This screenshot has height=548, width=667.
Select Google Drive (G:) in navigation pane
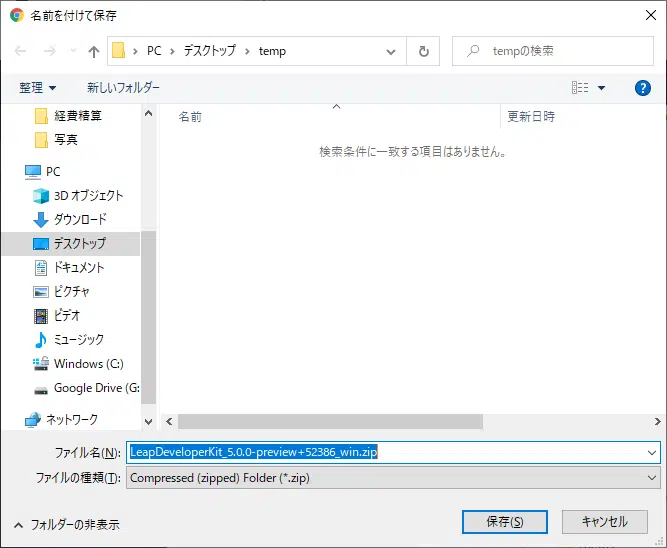coord(96,387)
